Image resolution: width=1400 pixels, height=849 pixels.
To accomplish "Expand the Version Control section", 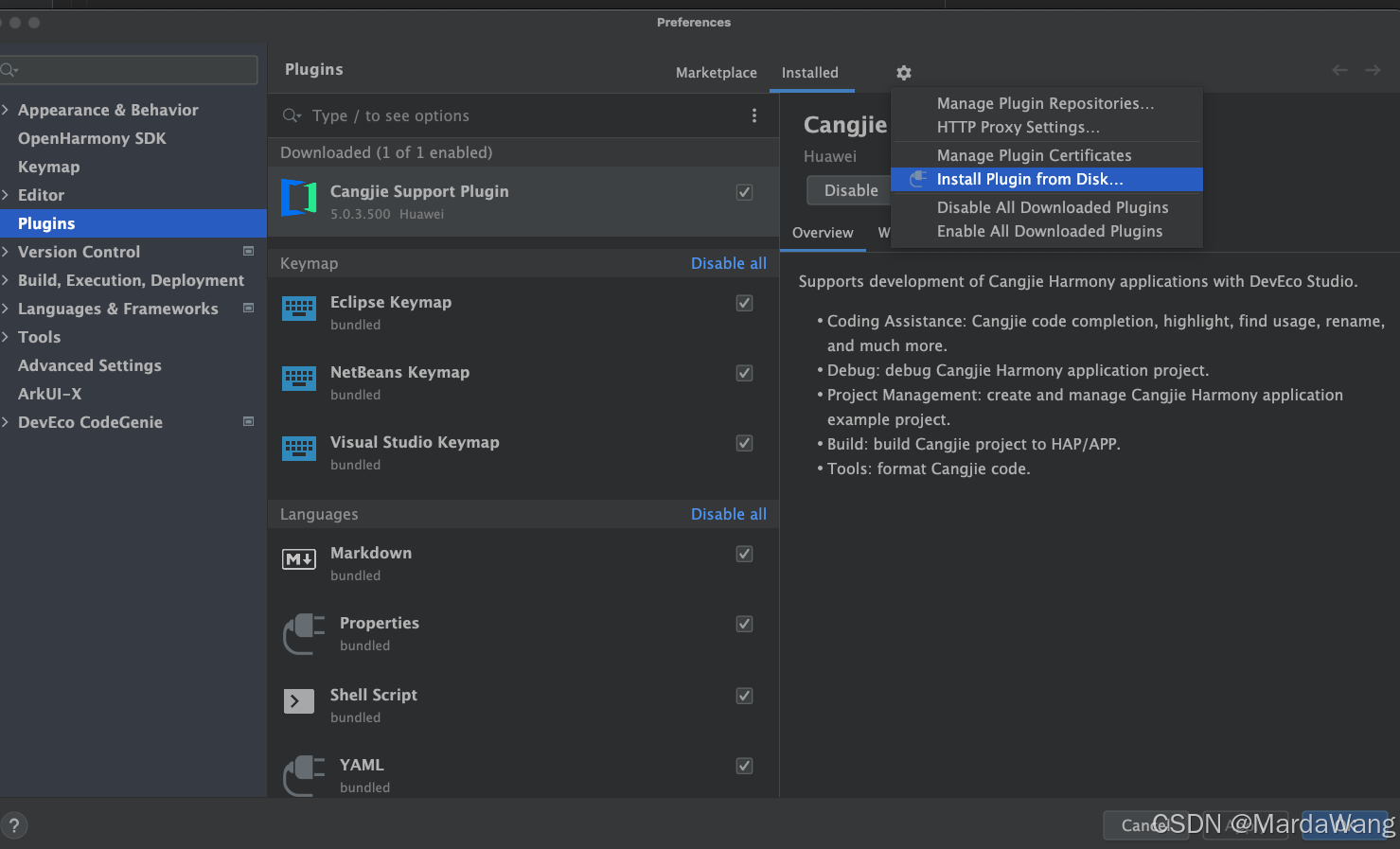I will coord(6,252).
